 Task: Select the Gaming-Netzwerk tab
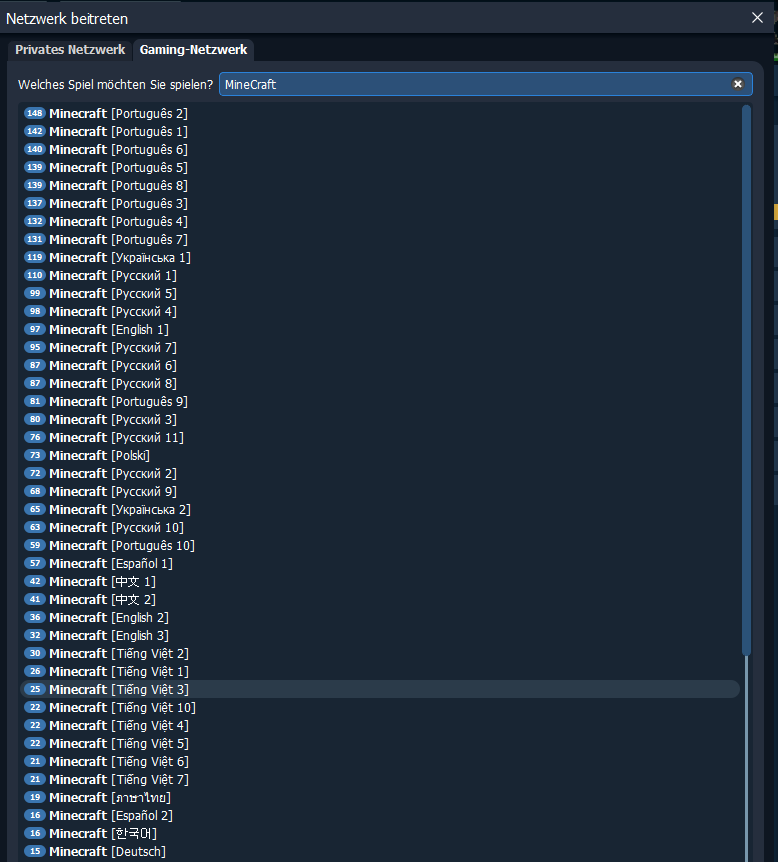(193, 49)
